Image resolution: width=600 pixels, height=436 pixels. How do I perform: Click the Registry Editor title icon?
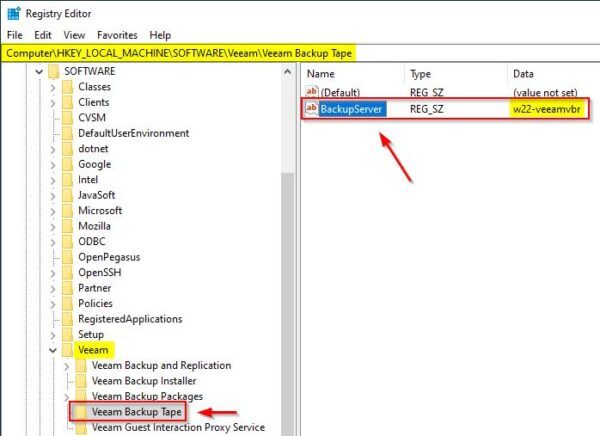click(x=14, y=13)
